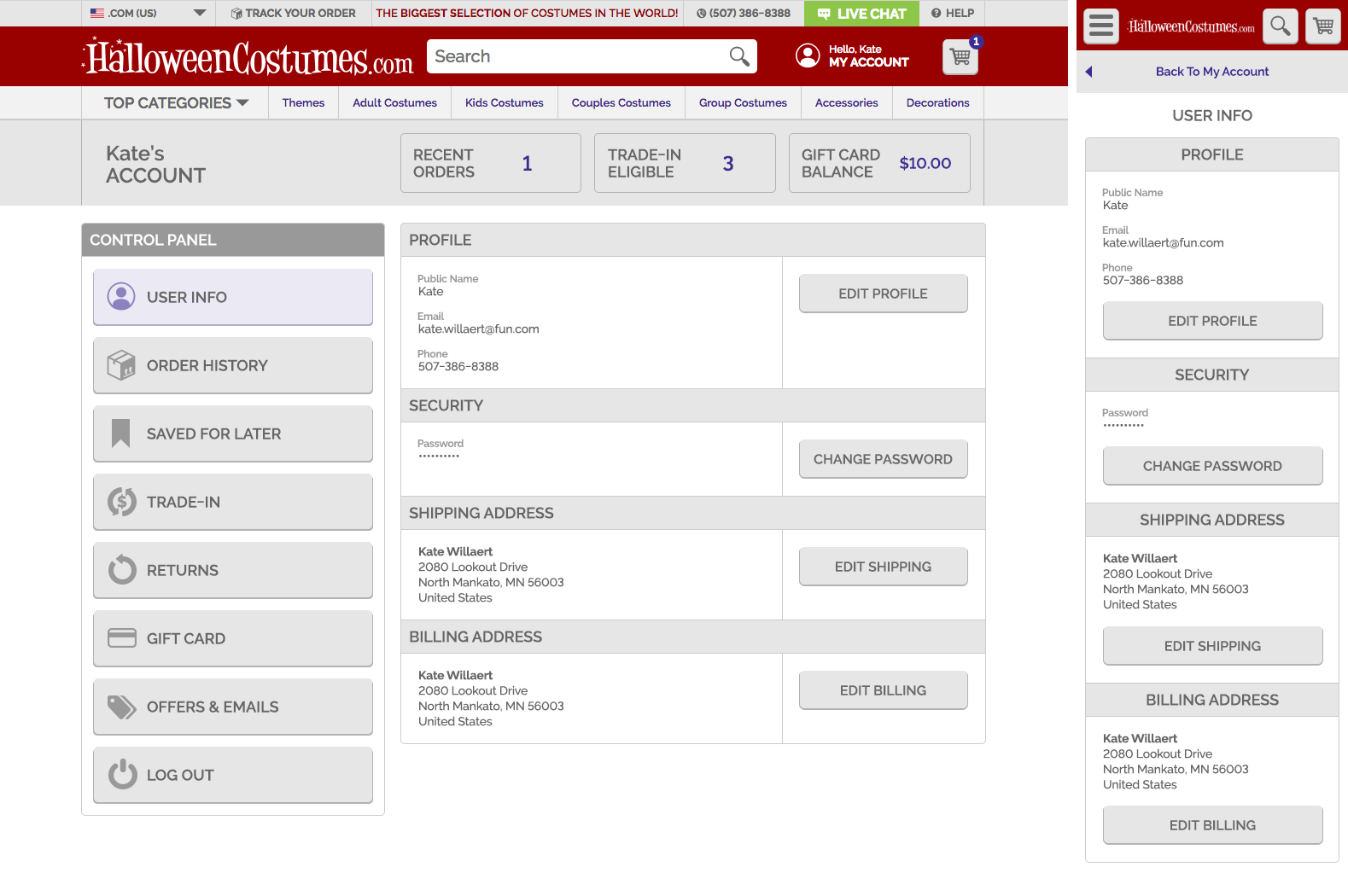Open the mobile shopping cart icon
Image resolution: width=1348 pixels, height=896 pixels.
click(x=1323, y=26)
